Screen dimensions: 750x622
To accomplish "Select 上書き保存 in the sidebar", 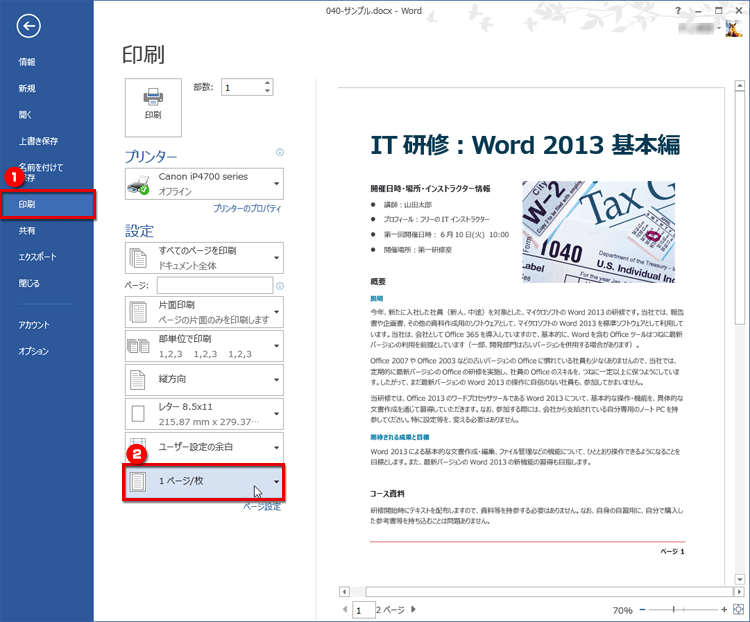I will point(38,141).
